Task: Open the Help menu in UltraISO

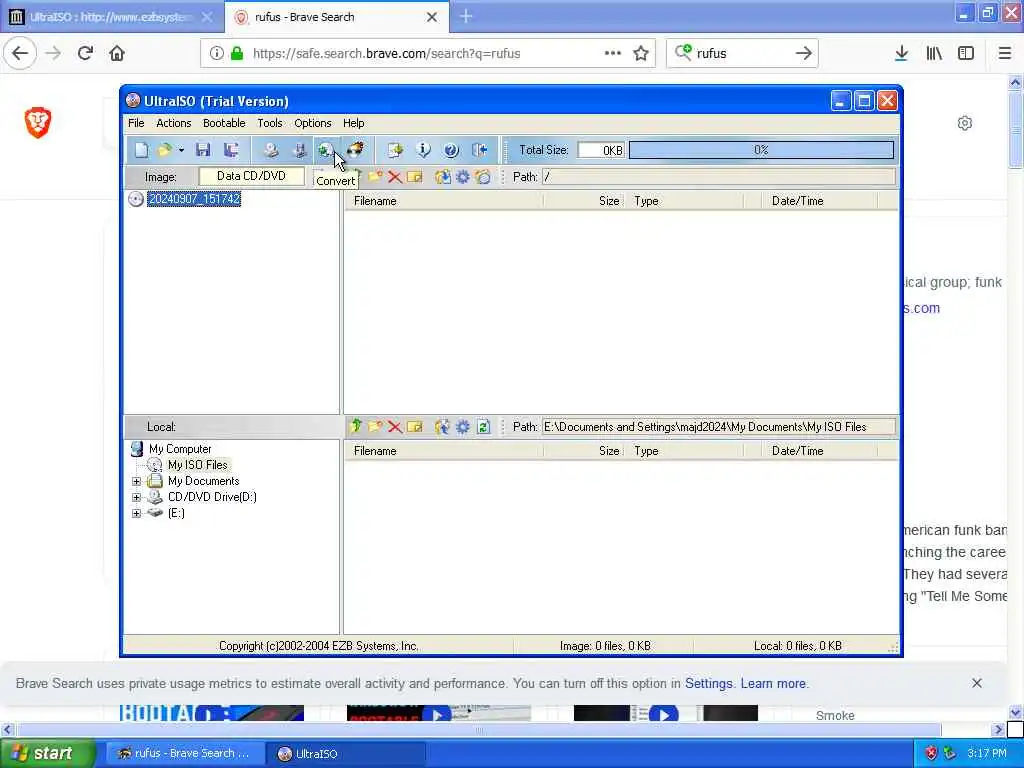Action: coord(353,123)
